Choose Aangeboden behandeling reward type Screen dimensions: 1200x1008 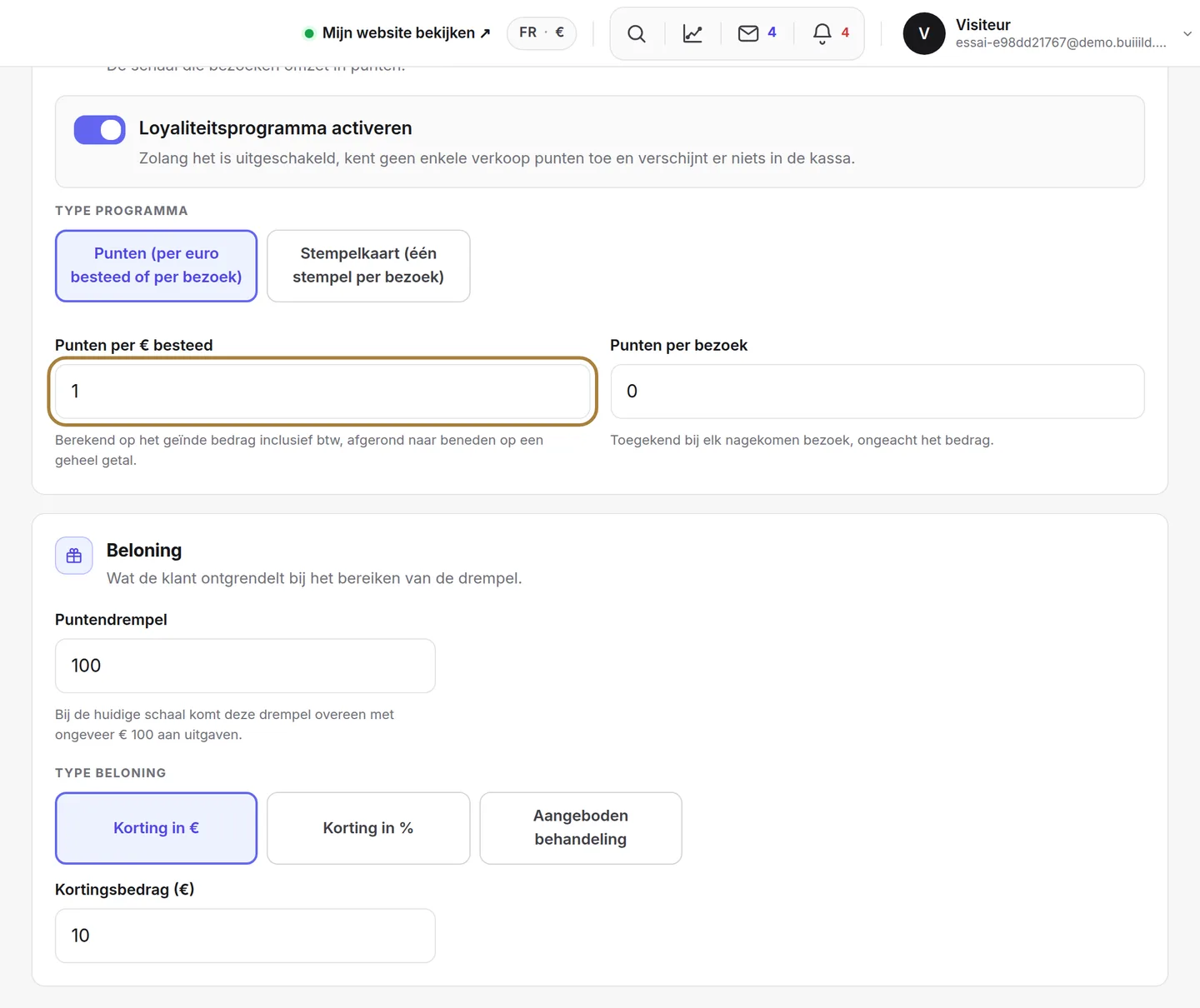point(581,828)
